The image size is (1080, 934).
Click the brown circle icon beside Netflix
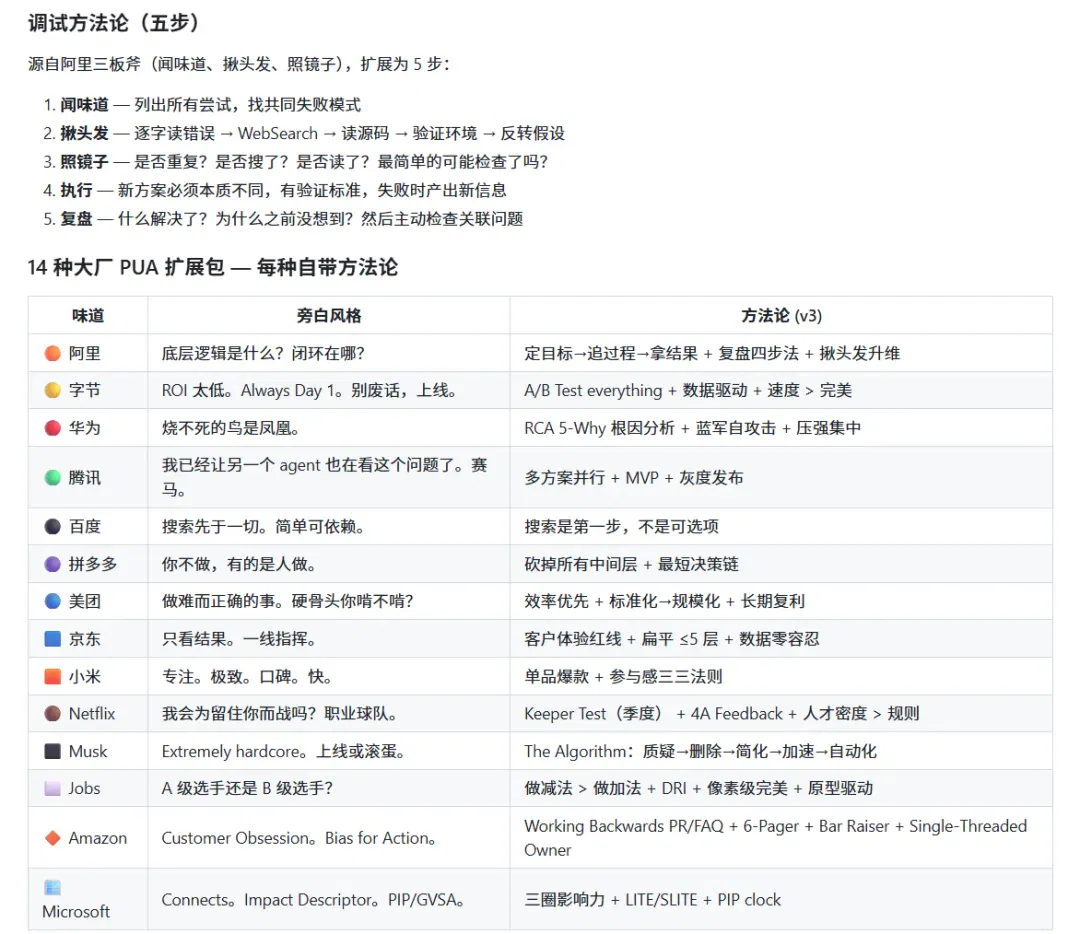click(x=52, y=714)
